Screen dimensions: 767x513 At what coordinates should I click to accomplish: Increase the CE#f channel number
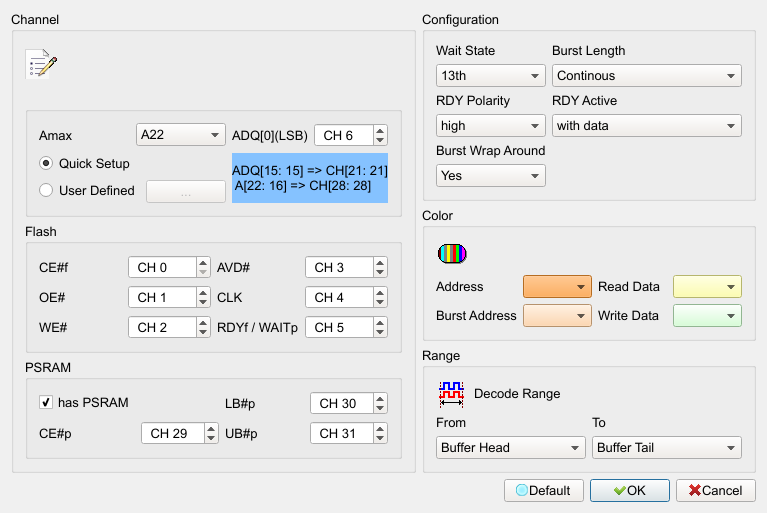[x=203, y=263]
